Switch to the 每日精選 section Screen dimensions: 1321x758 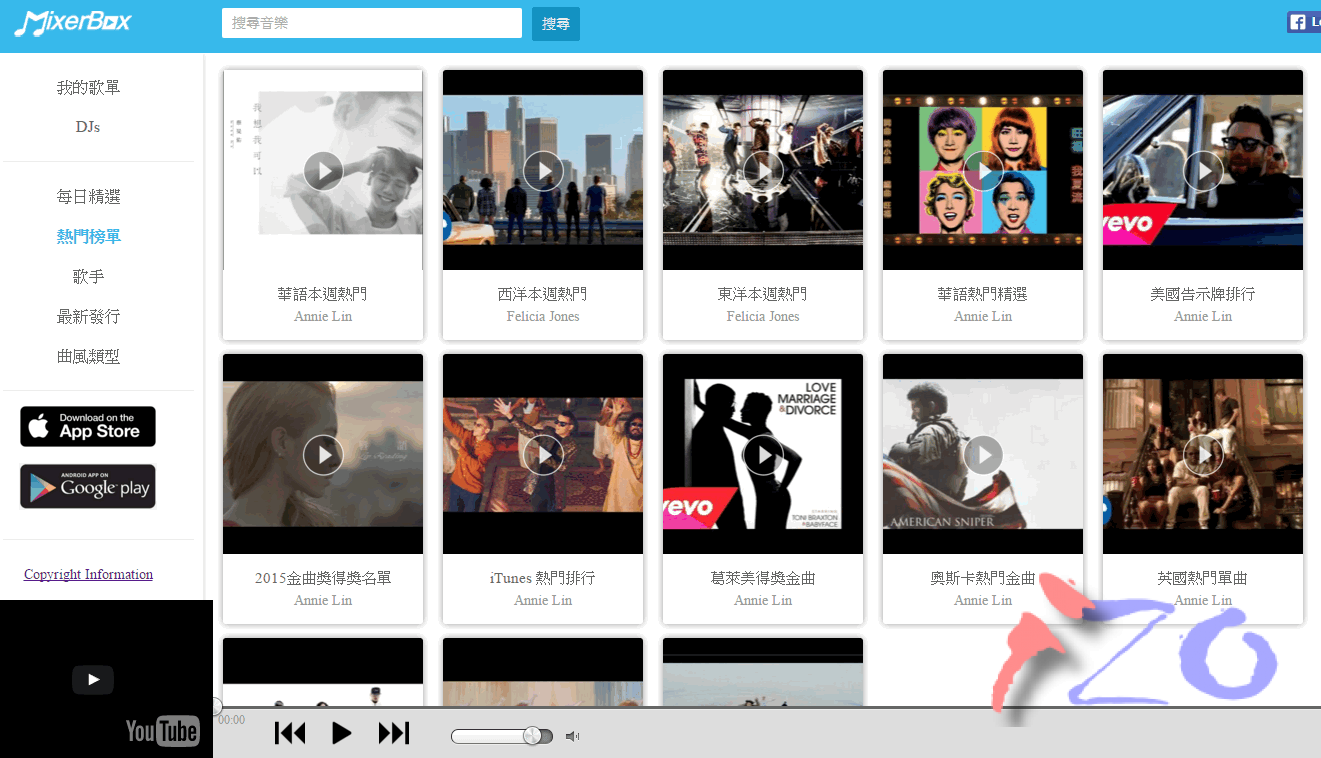click(x=88, y=196)
